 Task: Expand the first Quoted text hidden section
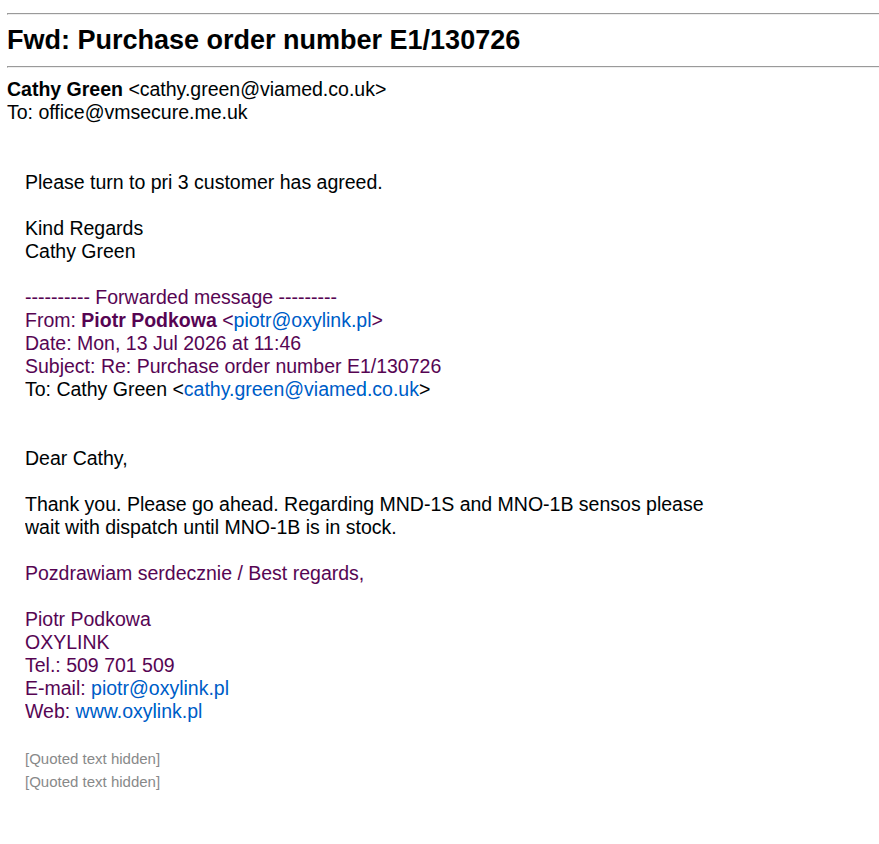point(92,759)
